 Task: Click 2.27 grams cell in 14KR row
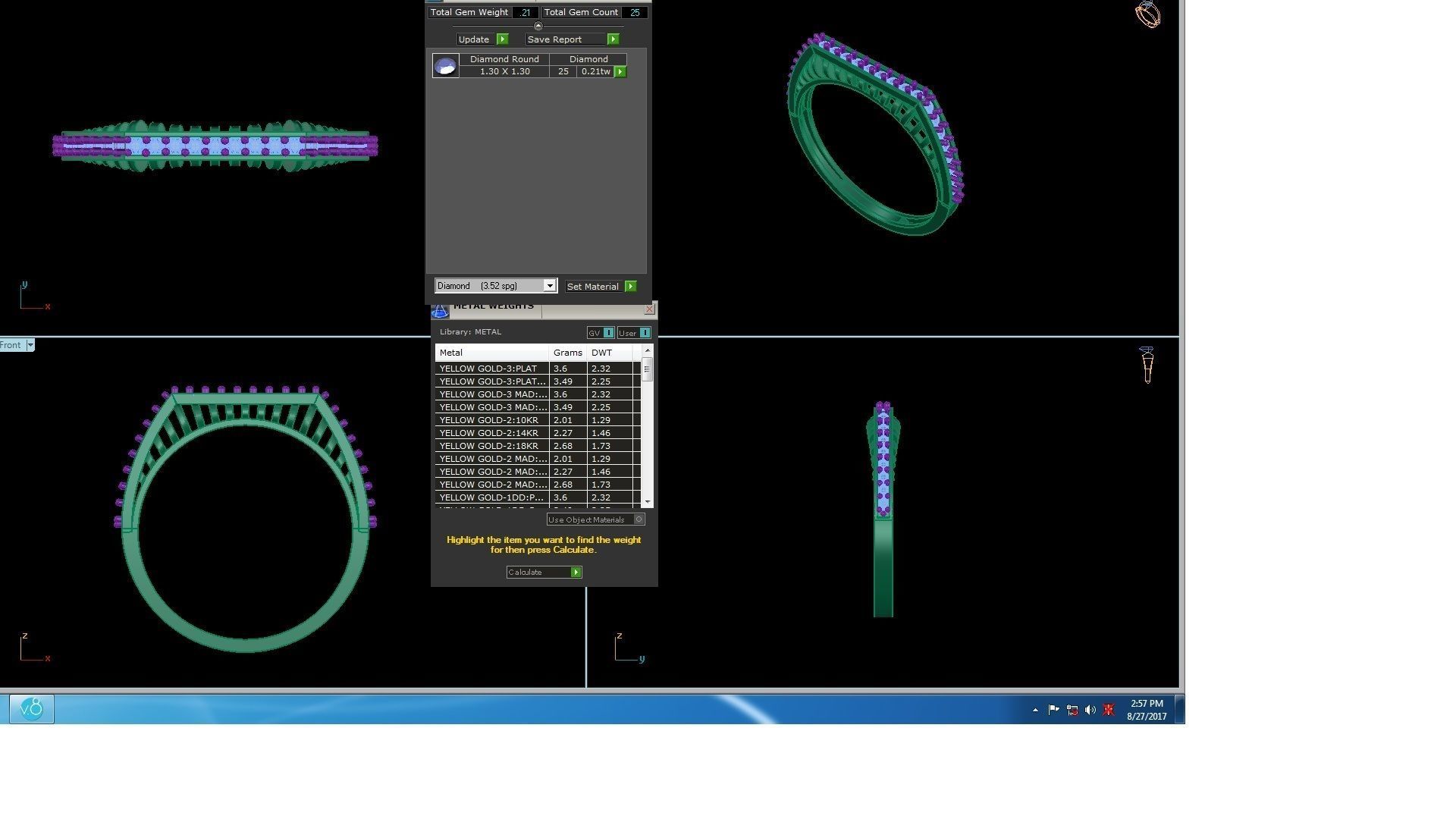pyautogui.click(x=568, y=433)
